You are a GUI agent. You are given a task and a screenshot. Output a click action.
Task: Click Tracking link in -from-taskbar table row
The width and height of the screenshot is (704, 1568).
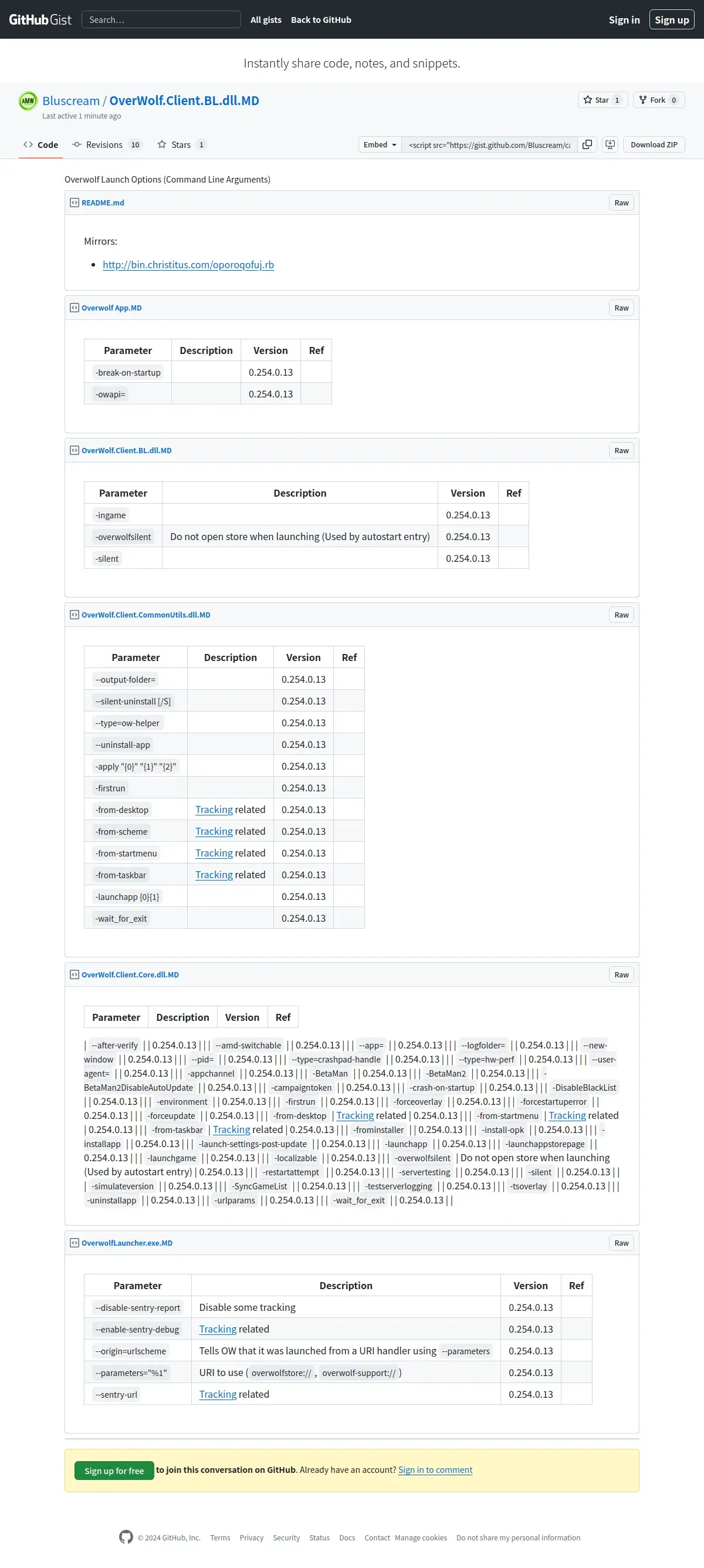coord(214,875)
